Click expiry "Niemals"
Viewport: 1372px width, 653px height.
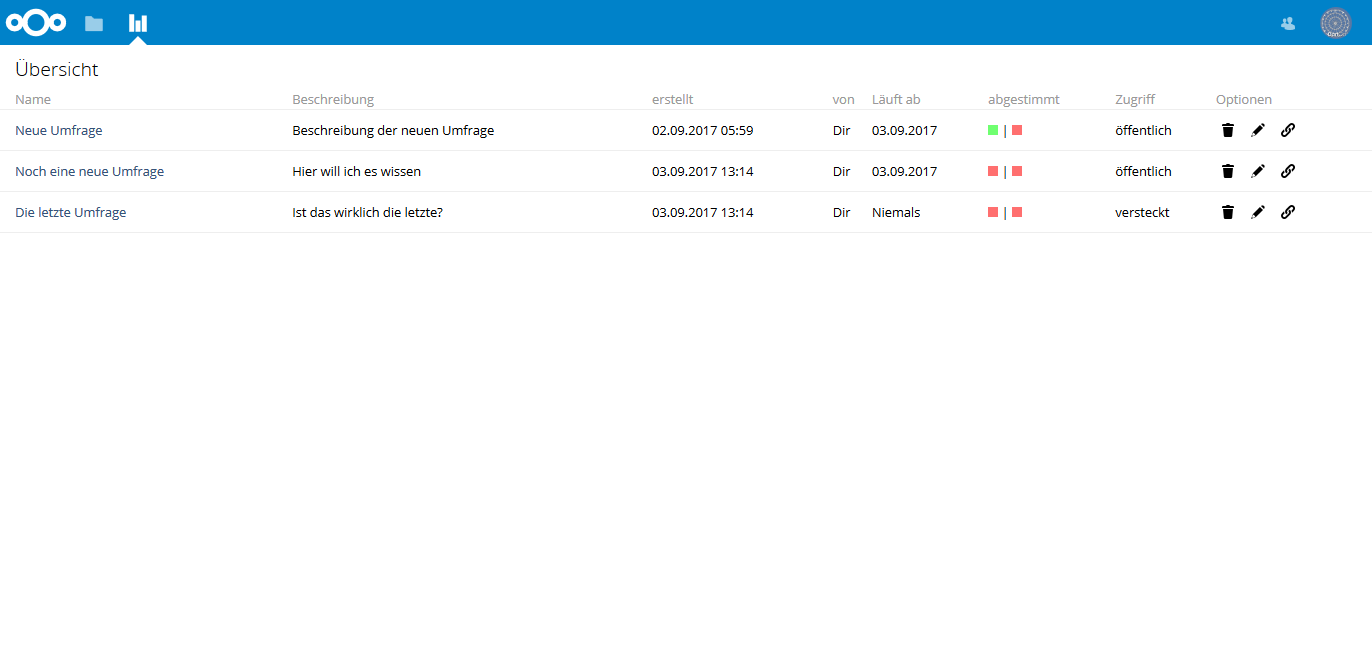(896, 212)
